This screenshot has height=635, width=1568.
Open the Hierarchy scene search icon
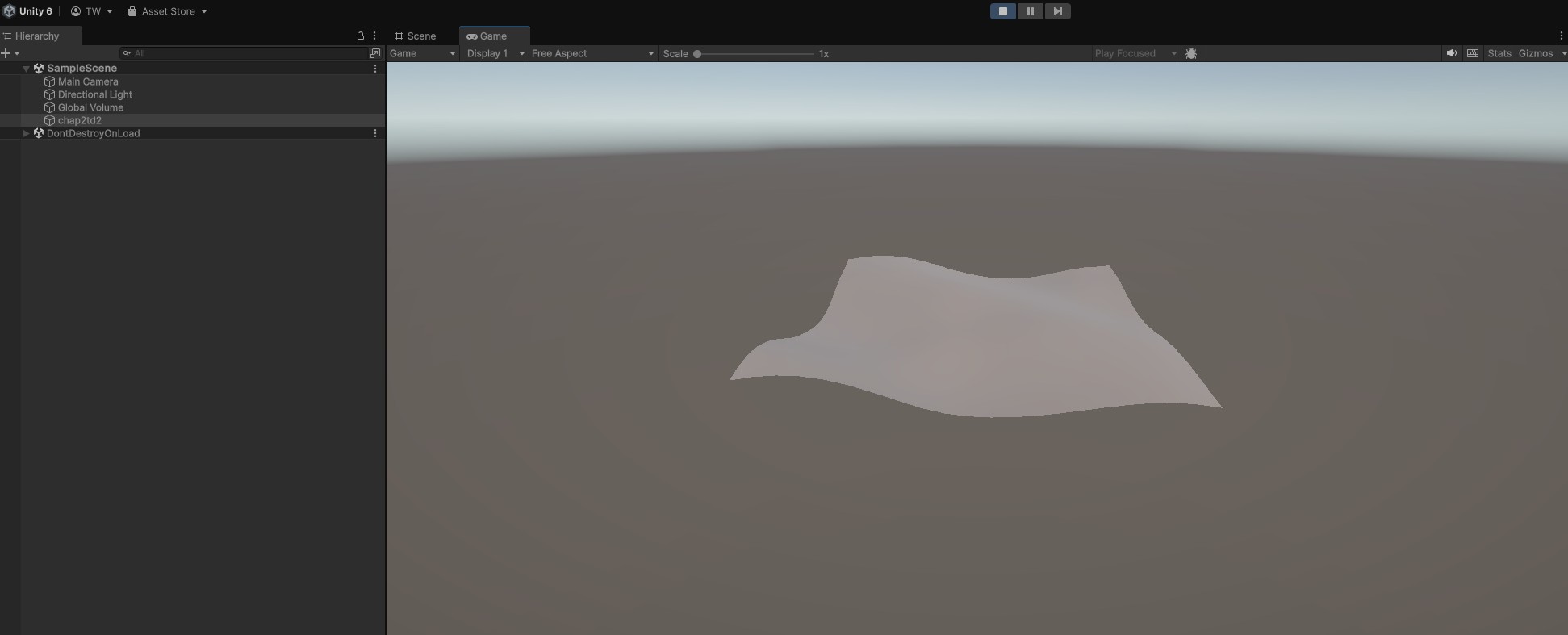(375, 53)
